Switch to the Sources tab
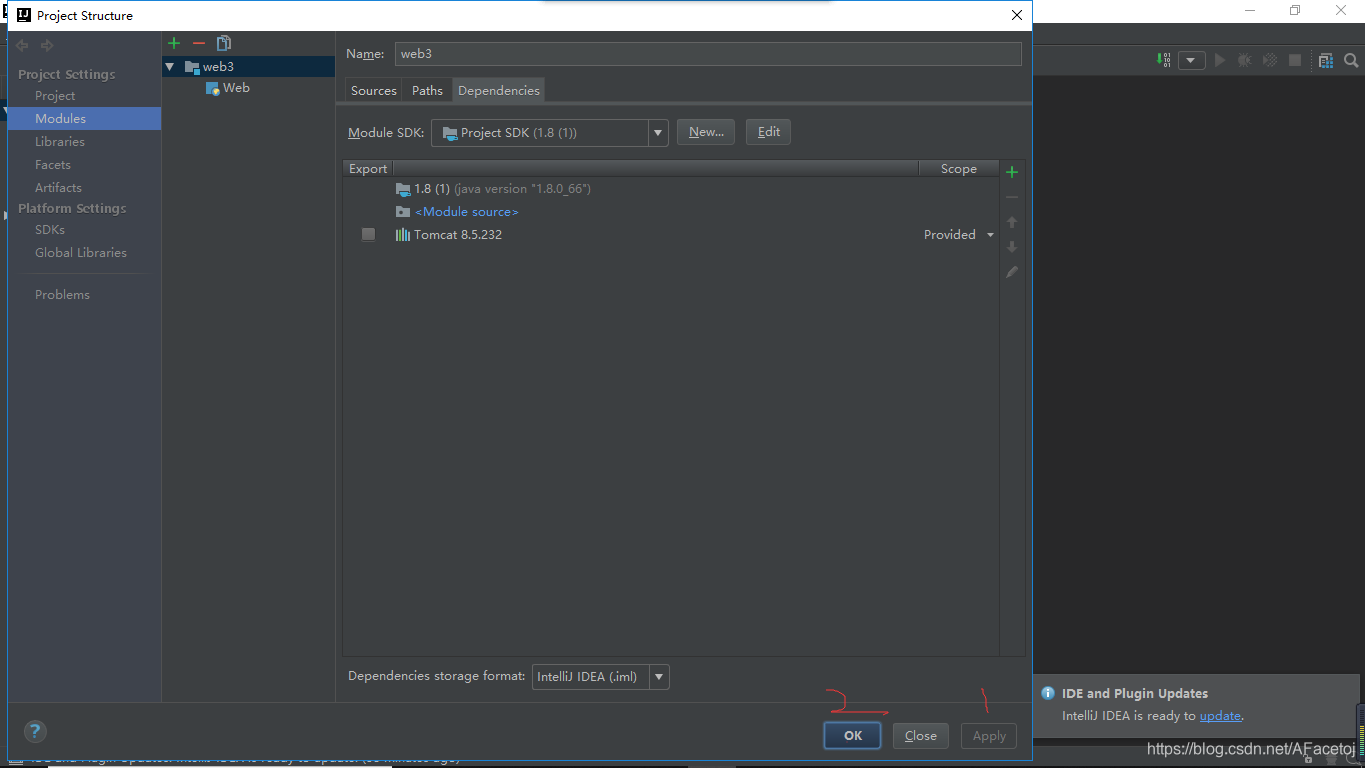Screen dimensions: 1365x768 (x=374, y=90)
